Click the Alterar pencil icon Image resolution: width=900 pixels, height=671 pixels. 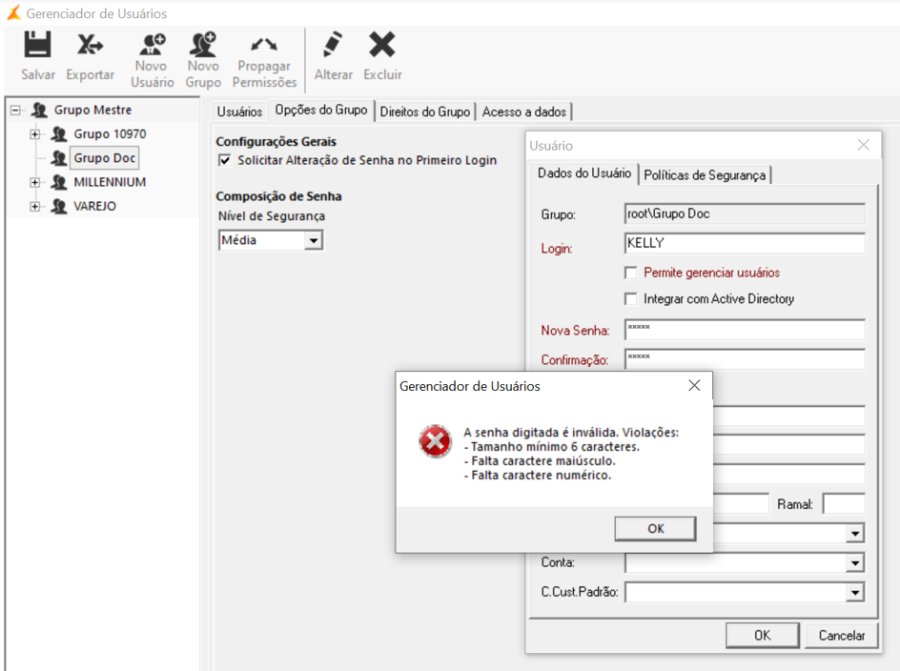(x=333, y=45)
